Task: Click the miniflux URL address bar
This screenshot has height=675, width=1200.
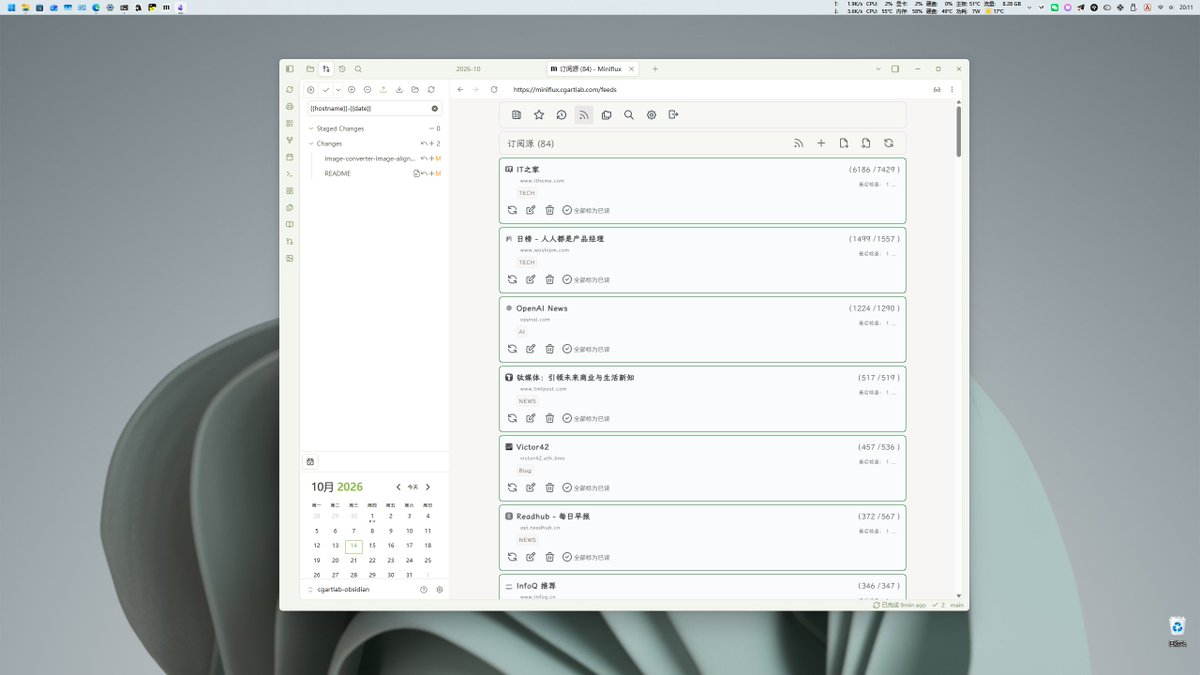Action: [565, 90]
